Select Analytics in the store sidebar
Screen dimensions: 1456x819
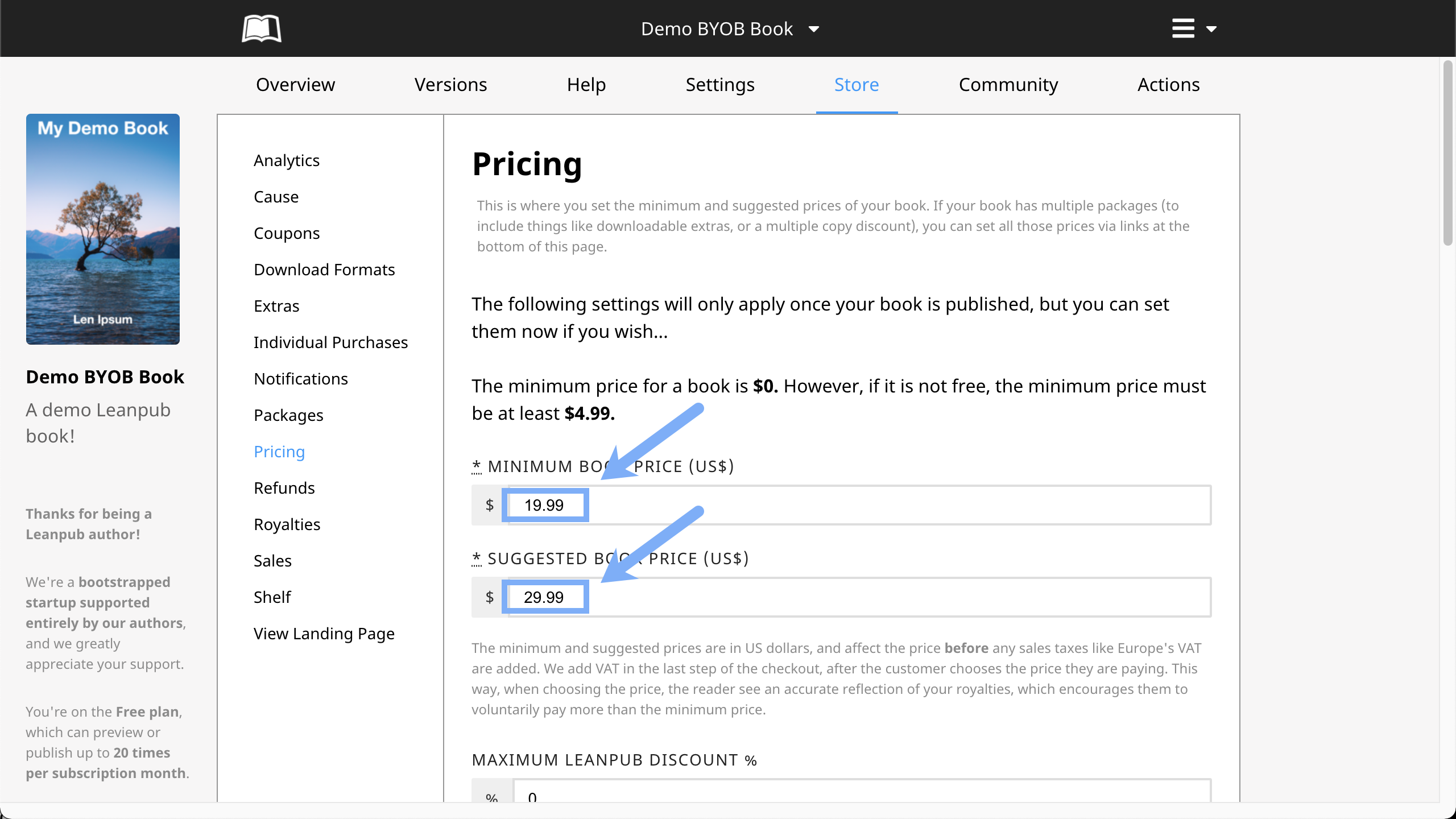(x=287, y=160)
